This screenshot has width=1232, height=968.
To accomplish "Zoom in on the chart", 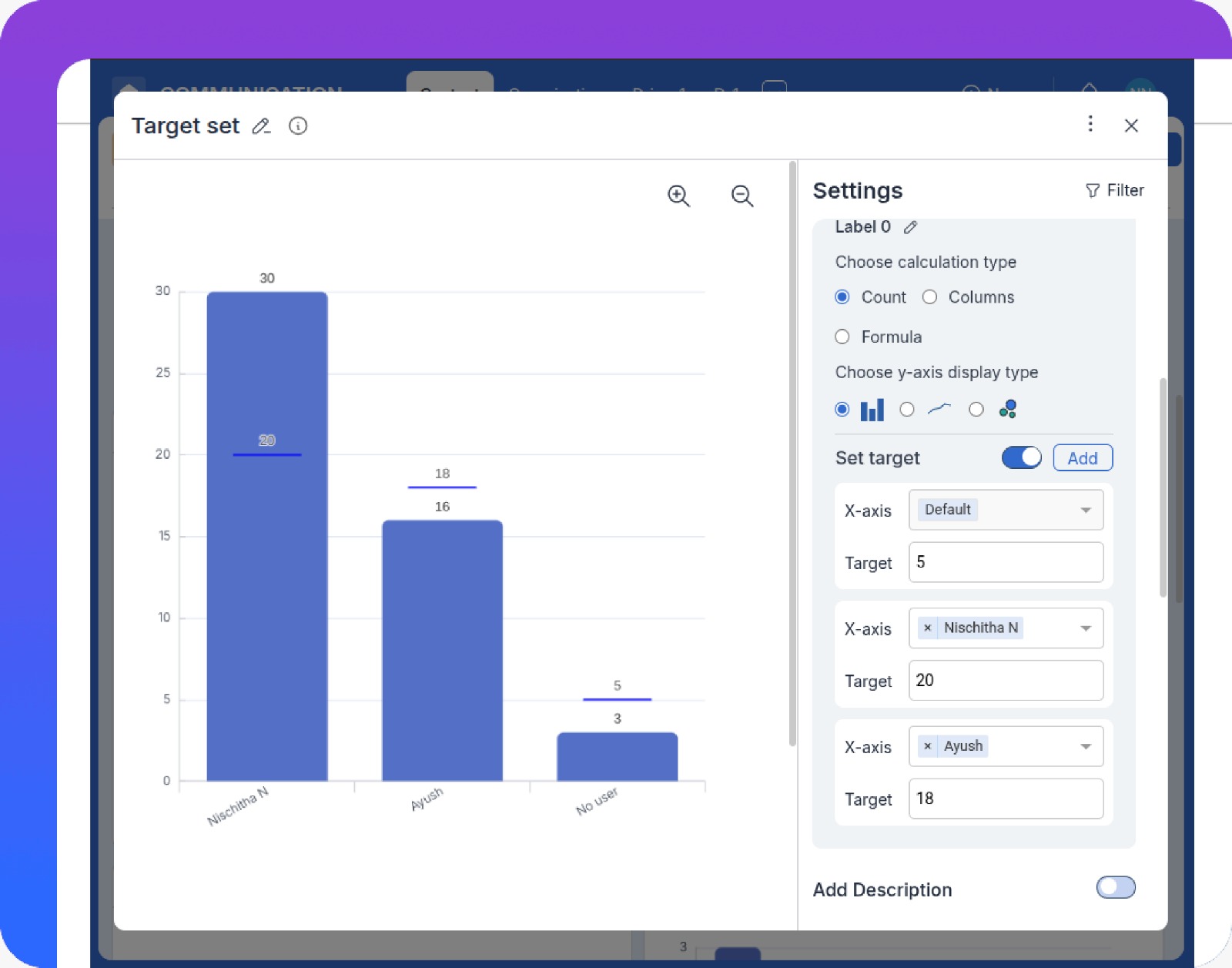I will click(x=678, y=196).
